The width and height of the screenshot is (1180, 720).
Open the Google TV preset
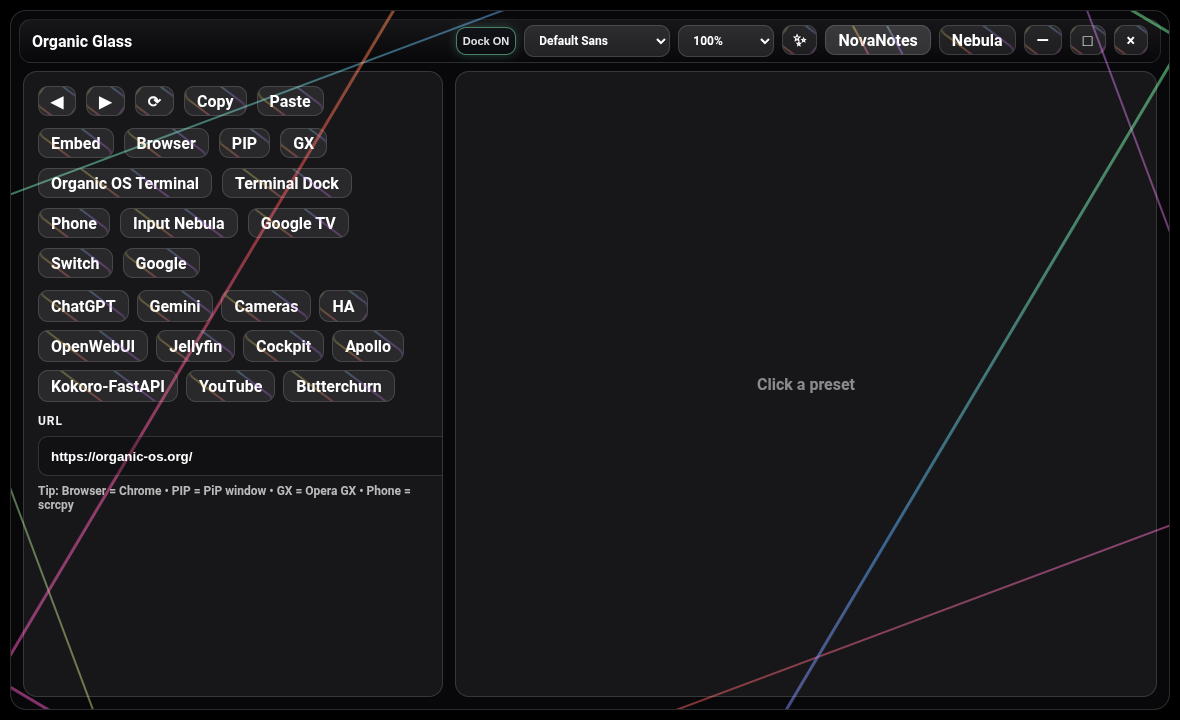tap(298, 223)
